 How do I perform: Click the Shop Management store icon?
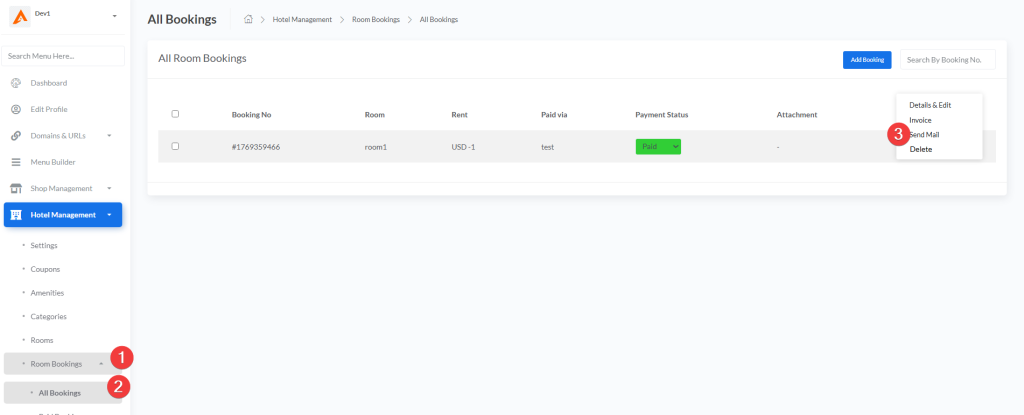click(16, 188)
